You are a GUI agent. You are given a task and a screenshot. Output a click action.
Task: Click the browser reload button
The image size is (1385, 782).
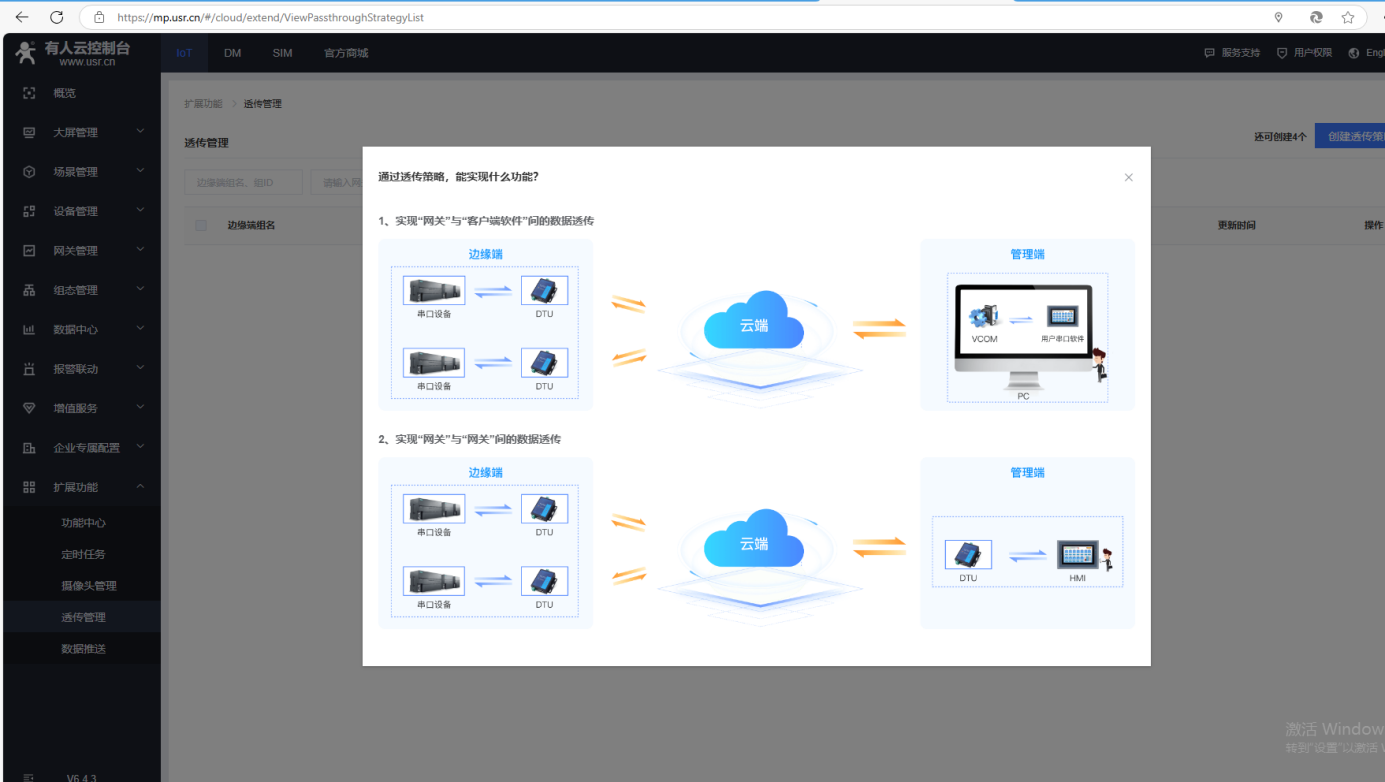[57, 17]
